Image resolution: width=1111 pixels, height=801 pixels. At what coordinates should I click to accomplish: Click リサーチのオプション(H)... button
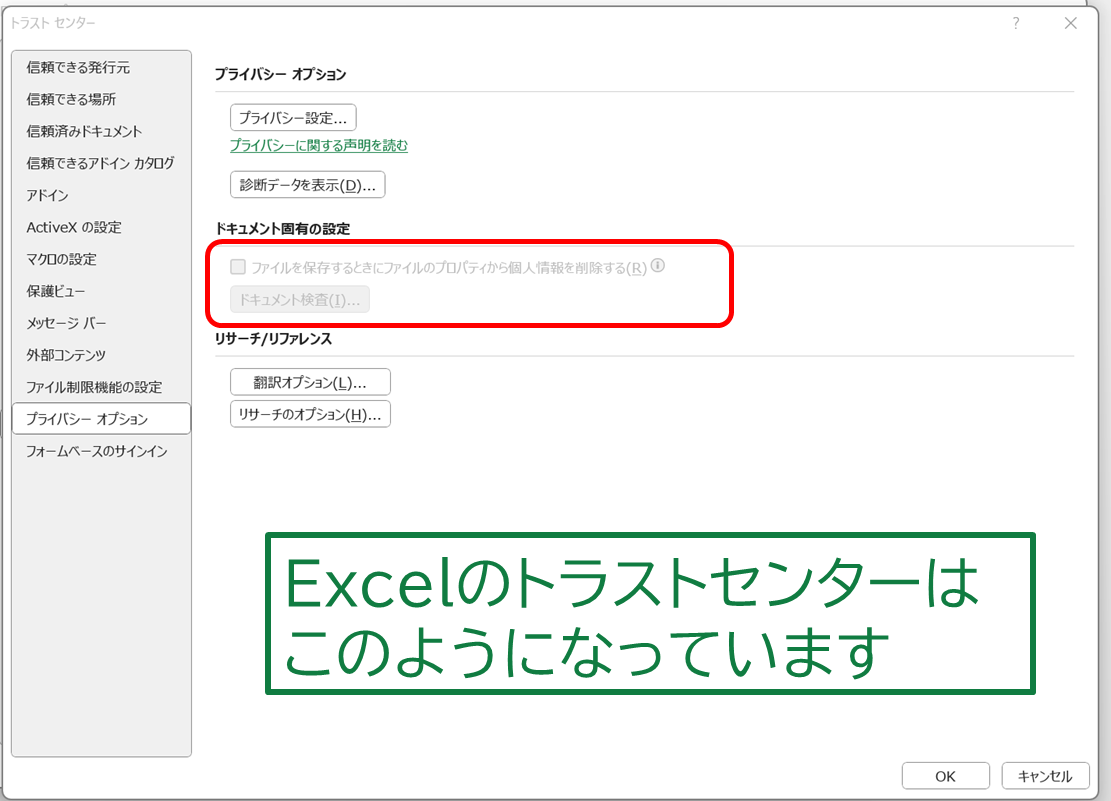310,415
